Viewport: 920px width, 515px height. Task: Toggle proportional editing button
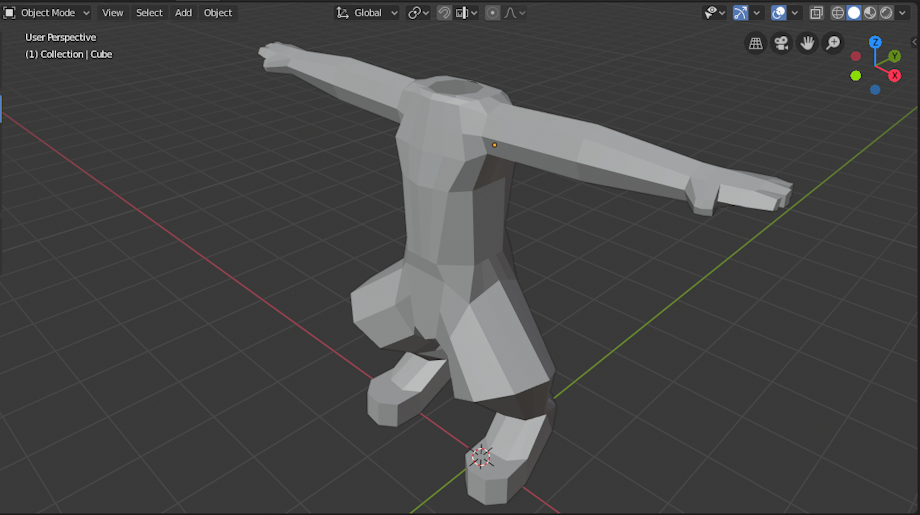[x=492, y=12]
